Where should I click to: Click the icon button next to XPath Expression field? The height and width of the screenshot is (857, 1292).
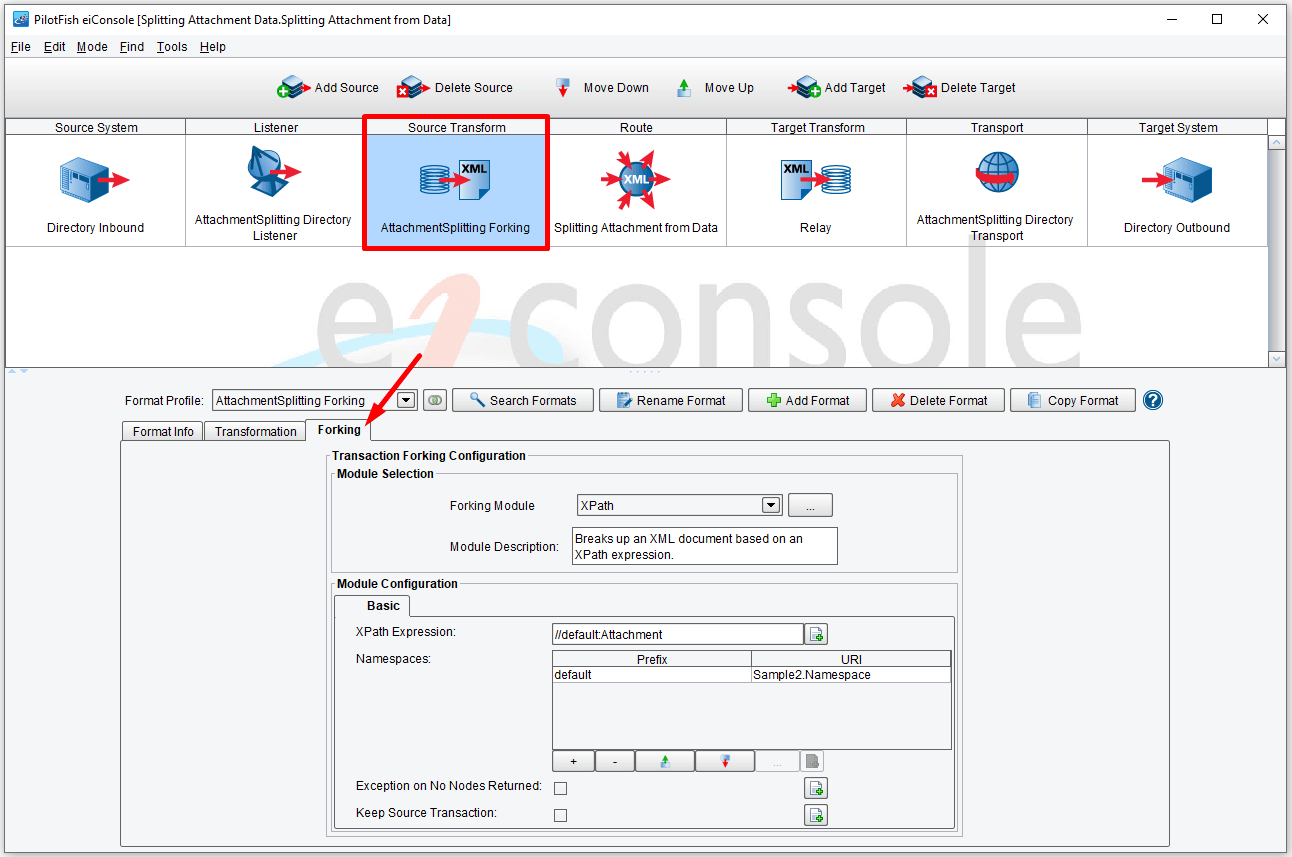click(x=817, y=634)
